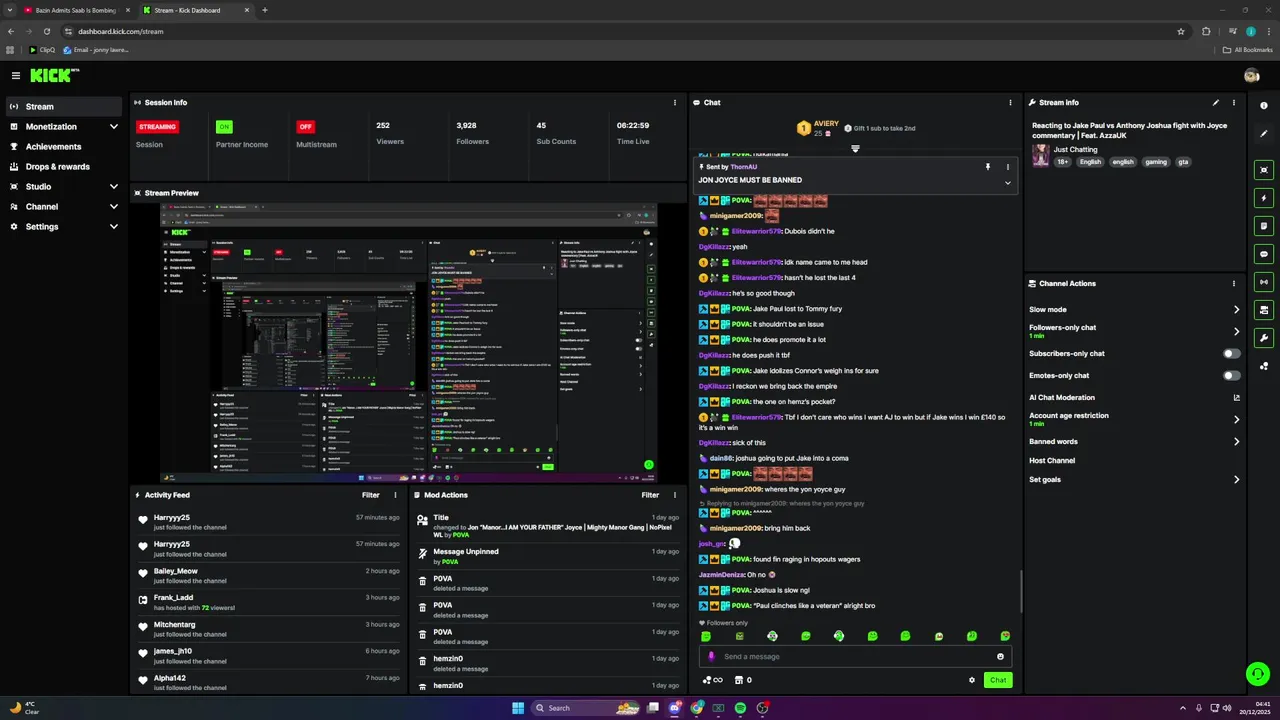This screenshot has width=1280, height=720.
Task: Toggle the broadcast signal panel icon in right rail
Action: click(1264, 282)
